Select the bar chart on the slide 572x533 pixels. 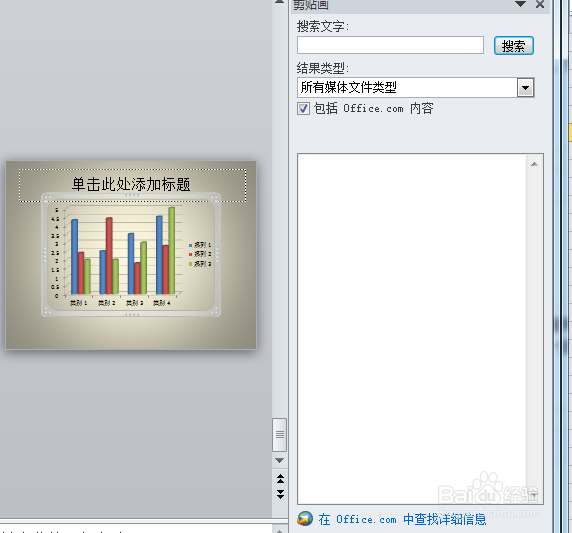click(131, 254)
